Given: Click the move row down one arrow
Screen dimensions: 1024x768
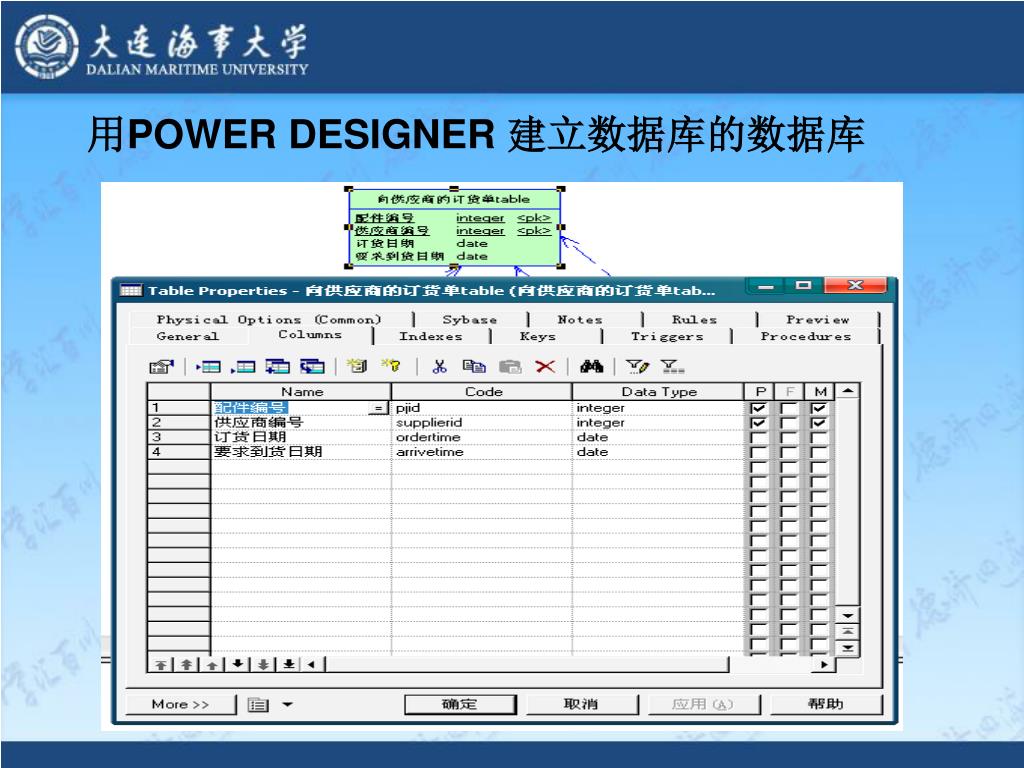Looking at the screenshot, I should [x=238, y=665].
